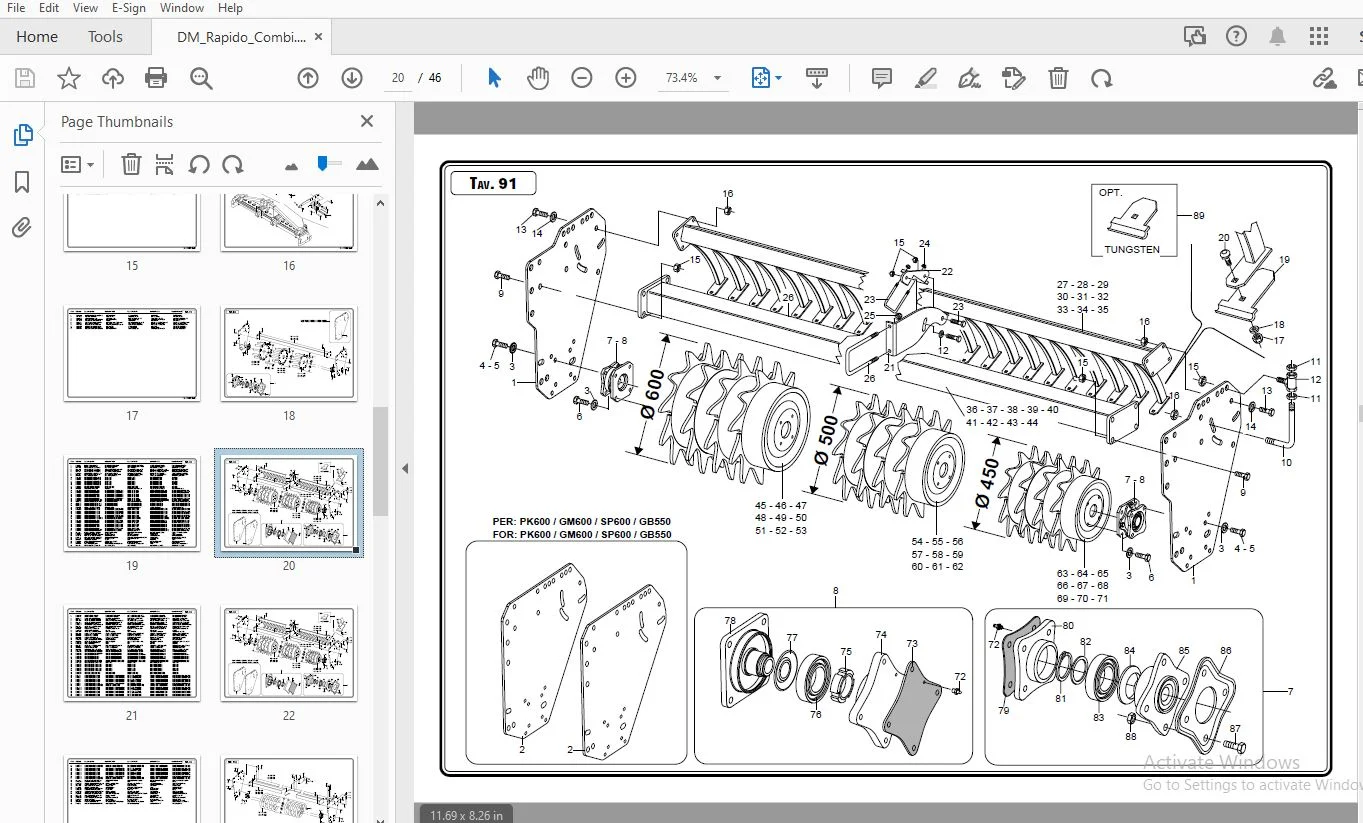
Task: Open the File menu
Action: (16, 8)
